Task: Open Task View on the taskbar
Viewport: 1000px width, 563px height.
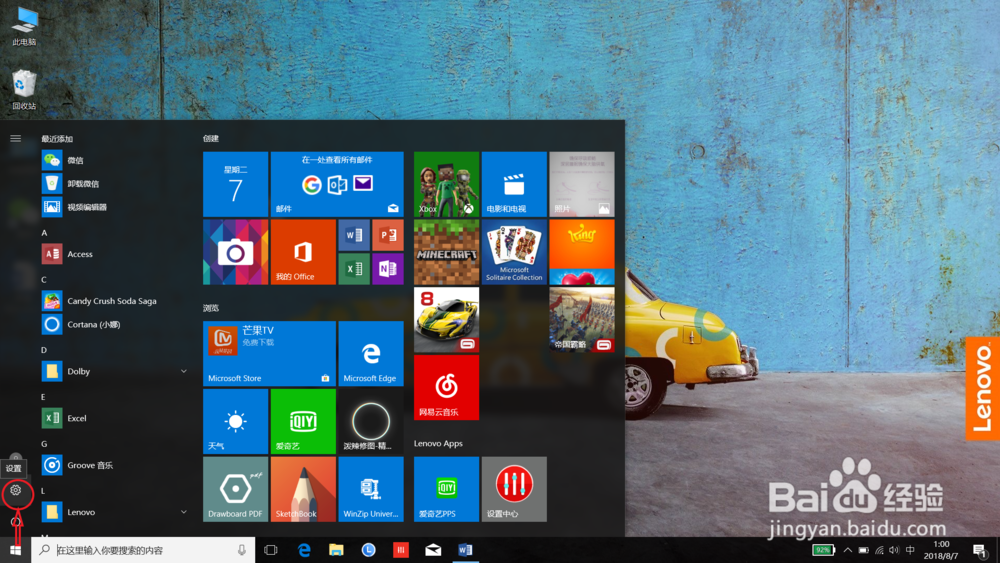Action: (270, 550)
